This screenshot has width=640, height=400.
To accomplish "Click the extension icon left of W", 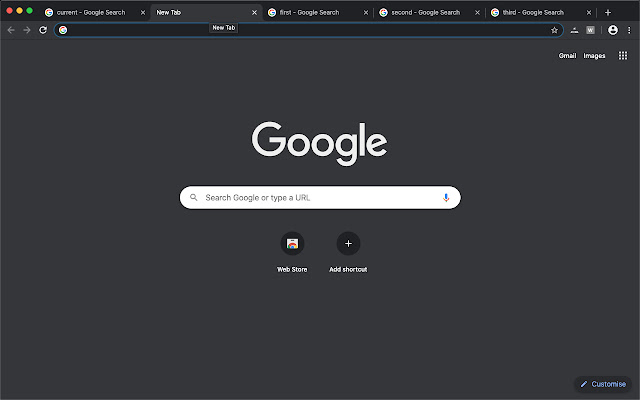I will pyautogui.click(x=574, y=30).
